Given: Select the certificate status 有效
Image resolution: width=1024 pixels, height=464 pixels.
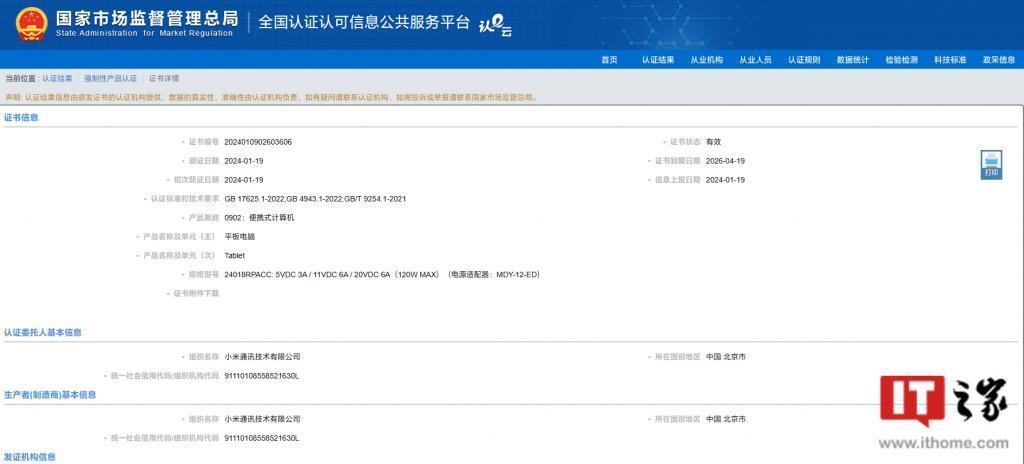Looking at the screenshot, I should [713, 142].
